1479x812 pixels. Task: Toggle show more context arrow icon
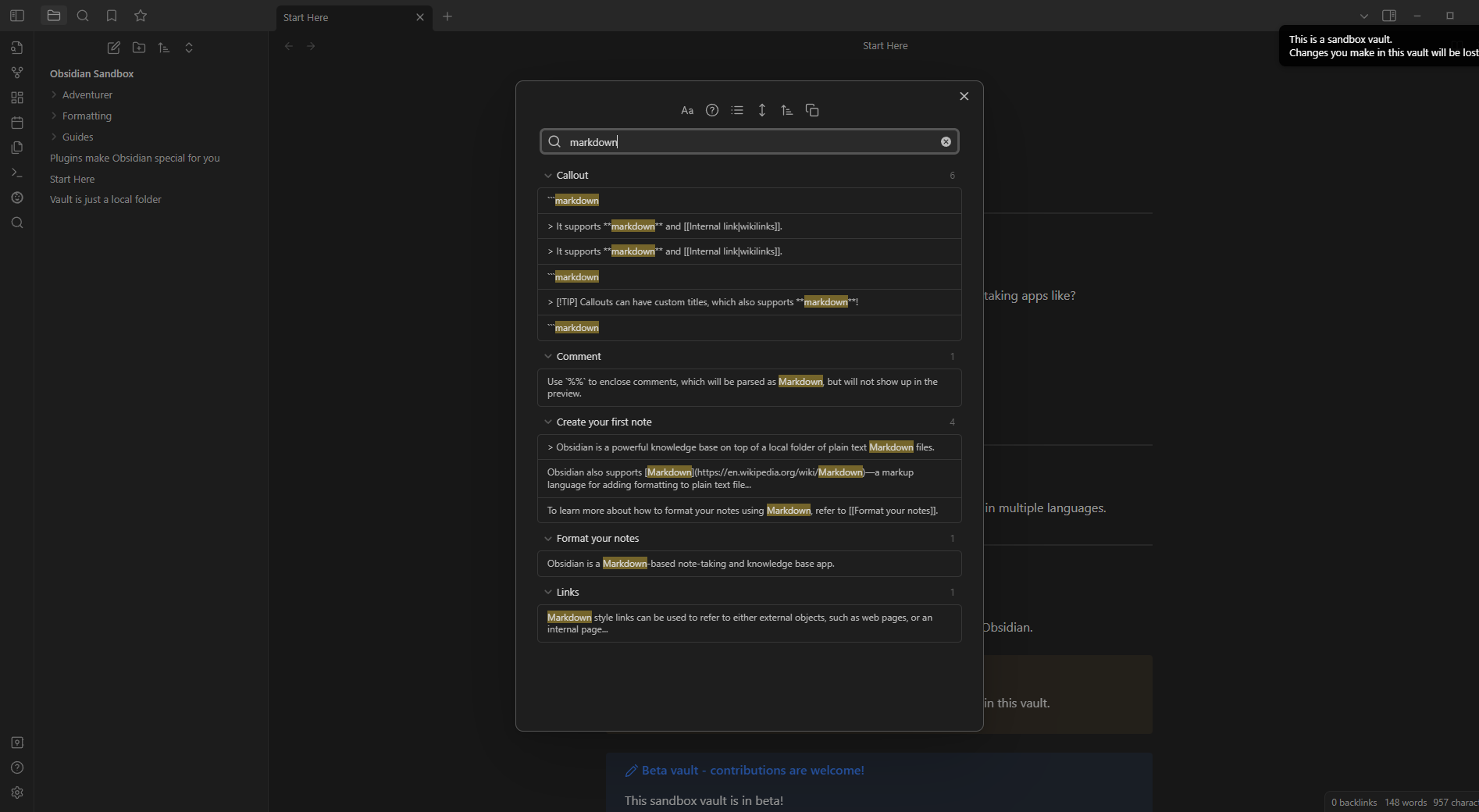point(762,110)
